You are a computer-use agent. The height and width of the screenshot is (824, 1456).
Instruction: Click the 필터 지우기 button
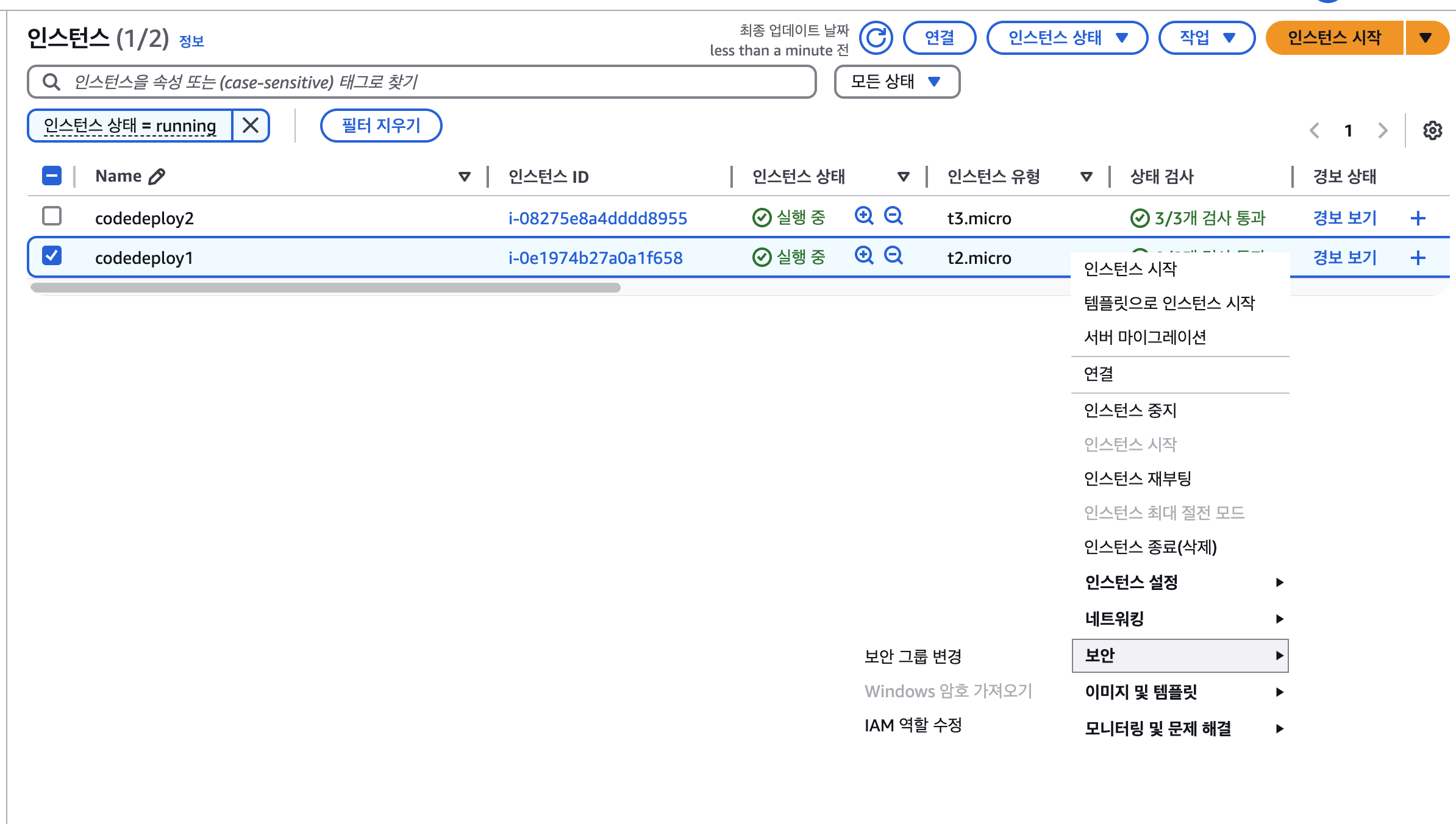[x=381, y=126]
